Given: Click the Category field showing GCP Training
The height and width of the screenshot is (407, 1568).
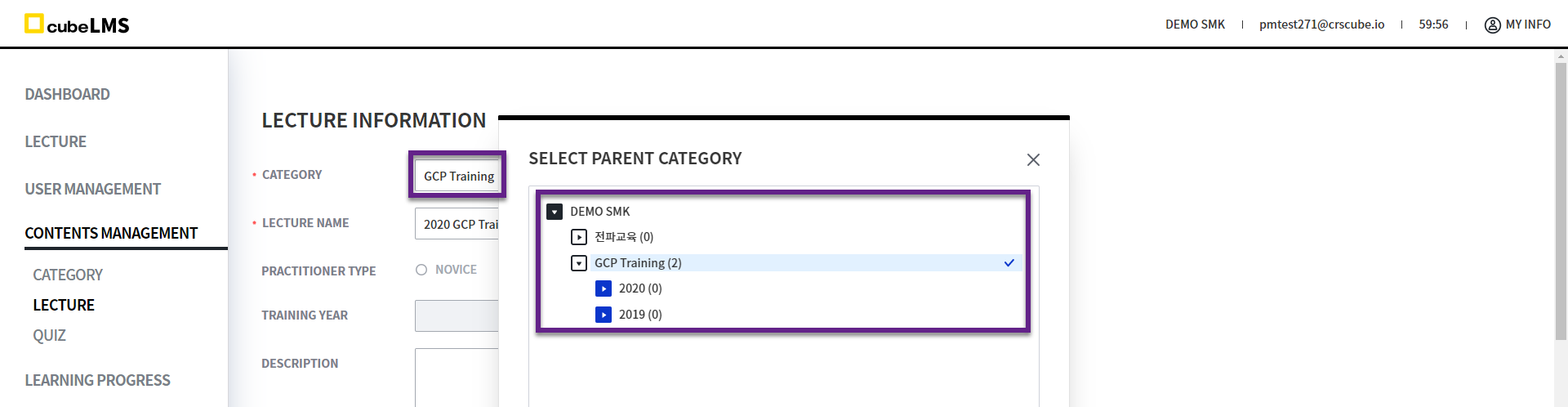Looking at the screenshot, I should point(457,176).
